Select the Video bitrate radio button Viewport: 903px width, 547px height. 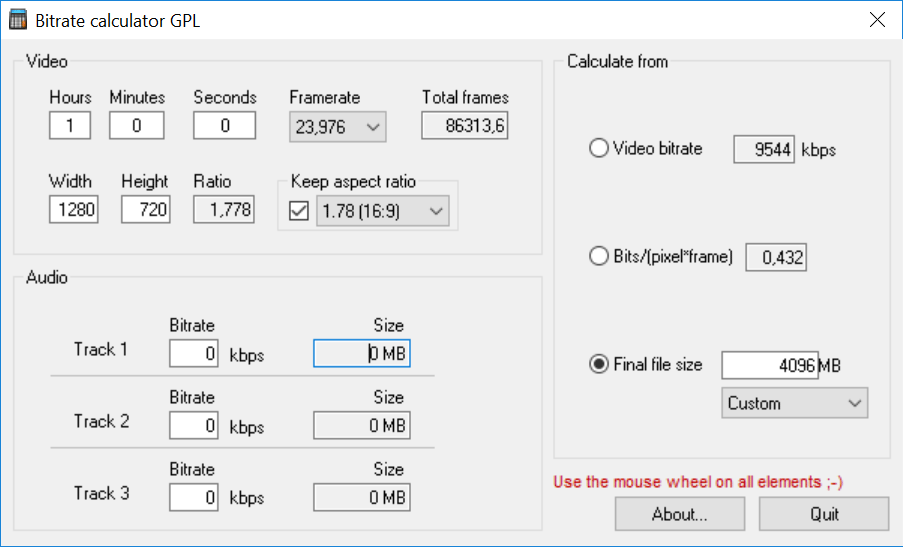point(600,149)
